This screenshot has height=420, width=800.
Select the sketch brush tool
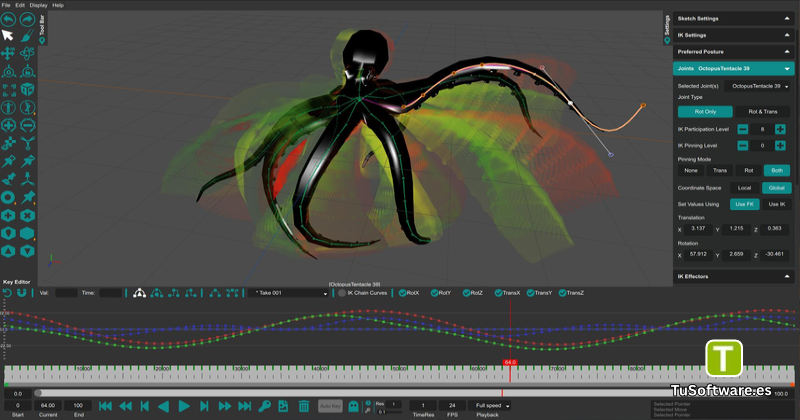(x=28, y=36)
